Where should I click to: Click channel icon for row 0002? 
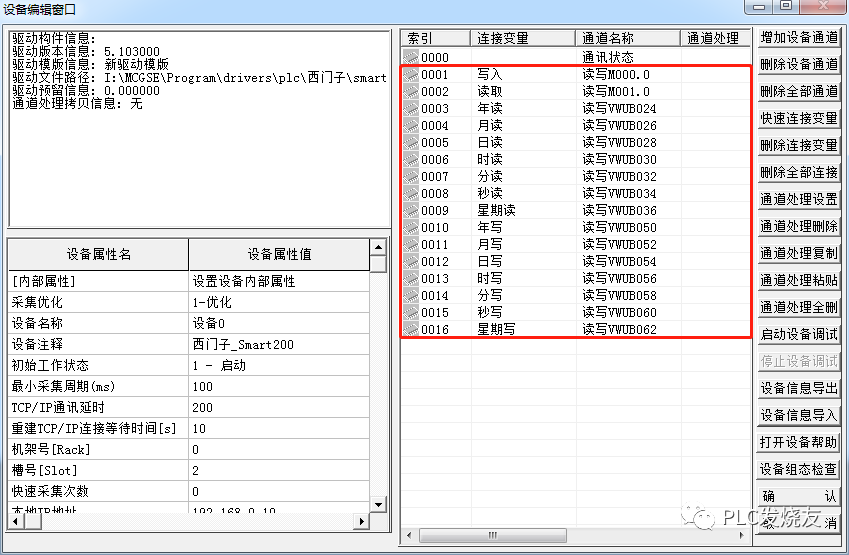[411, 91]
